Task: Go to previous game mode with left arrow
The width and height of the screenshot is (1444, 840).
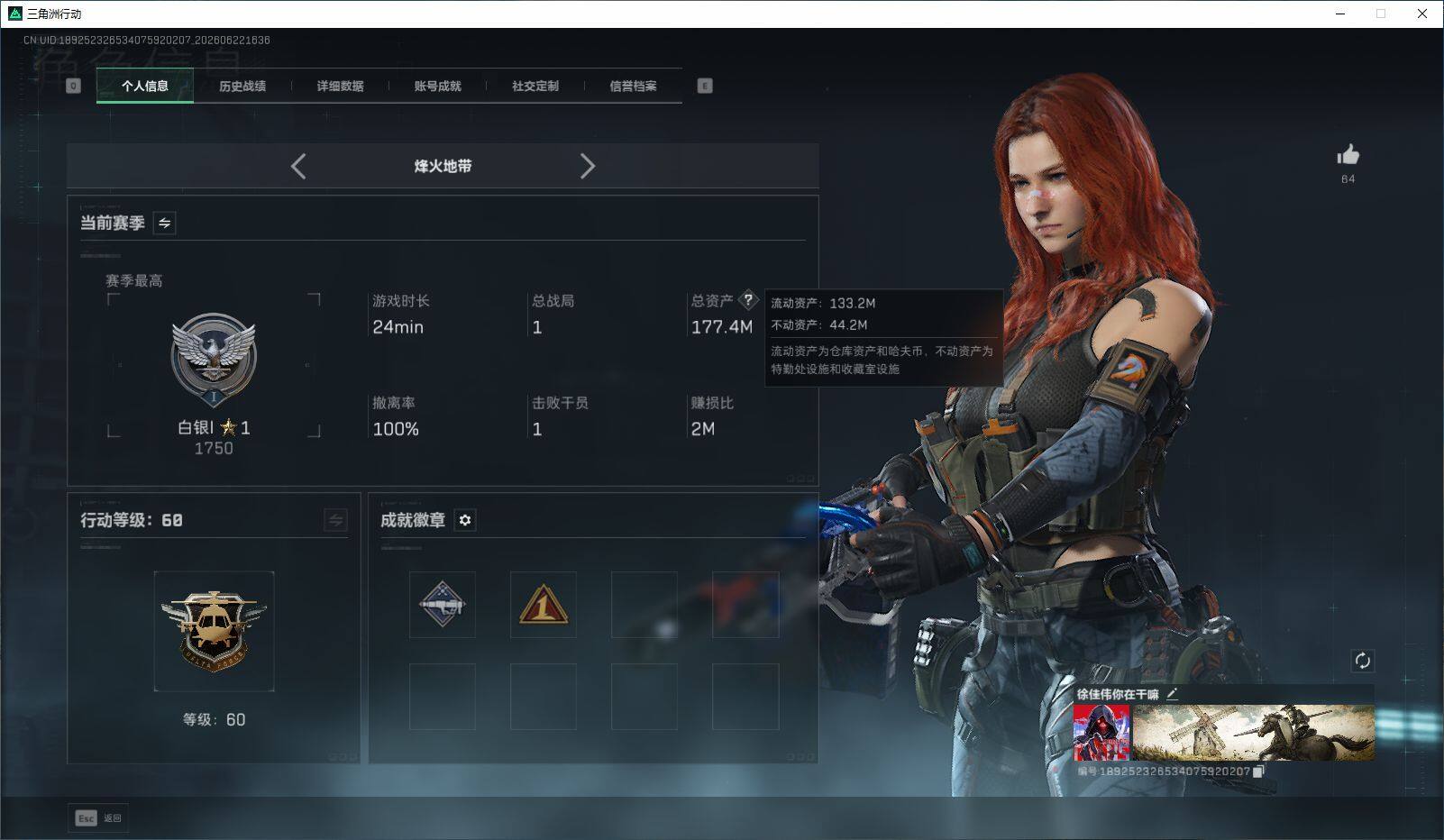Action: click(299, 166)
